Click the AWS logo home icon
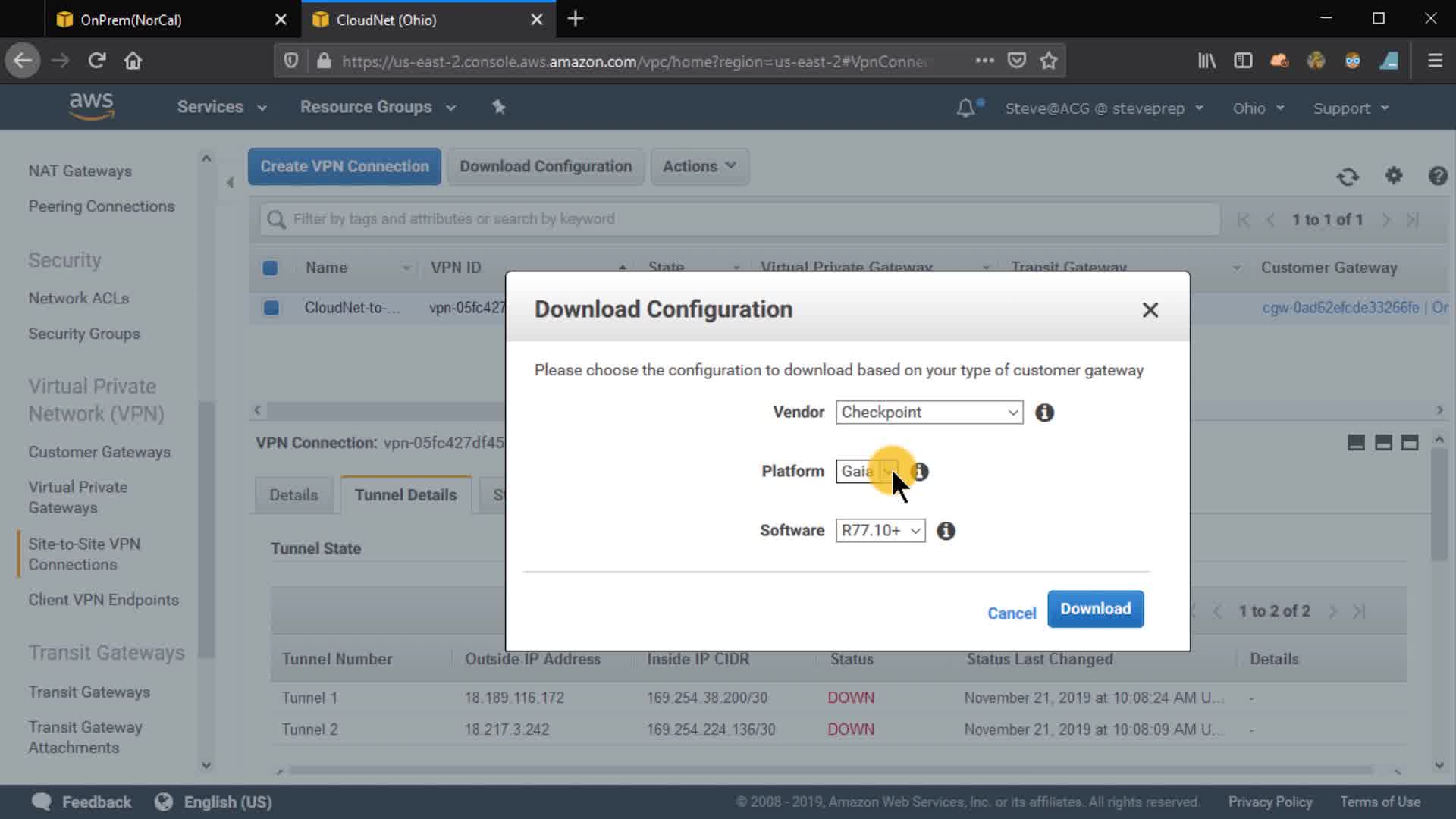This screenshot has width=1456, height=819. pyautogui.click(x=91, y=106)
